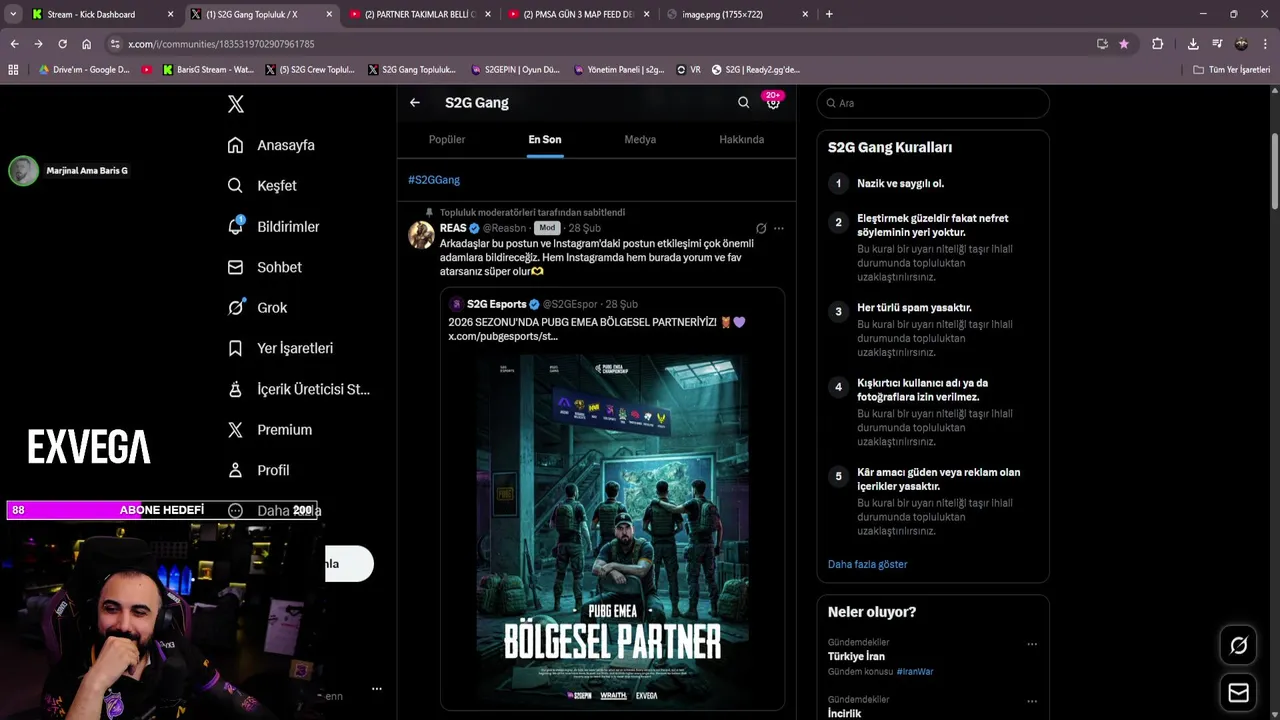This screenshot has height=720, width=1280.
Task: Open Grok from sidebar
Action: [257, 308]
